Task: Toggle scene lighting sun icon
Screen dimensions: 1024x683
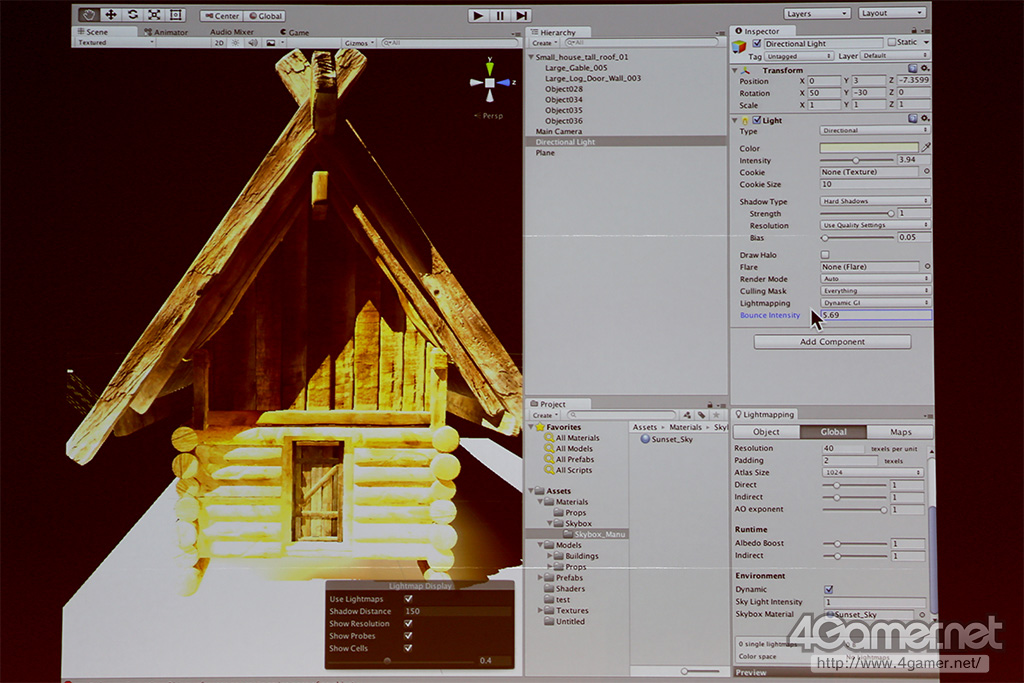Action: point(236,43)
